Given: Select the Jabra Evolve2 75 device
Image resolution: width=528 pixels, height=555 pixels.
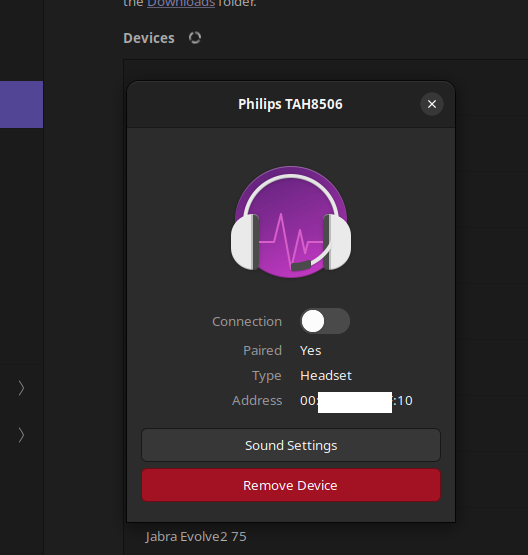Looking at the screenshot, I should [196, 537].
